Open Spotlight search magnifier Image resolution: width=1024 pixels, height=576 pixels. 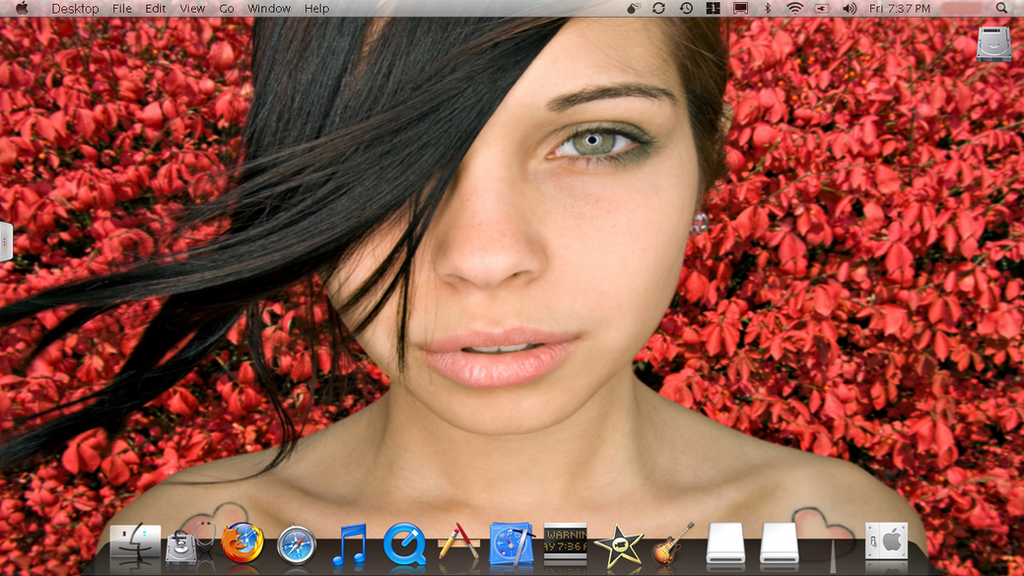[1002, 8]
